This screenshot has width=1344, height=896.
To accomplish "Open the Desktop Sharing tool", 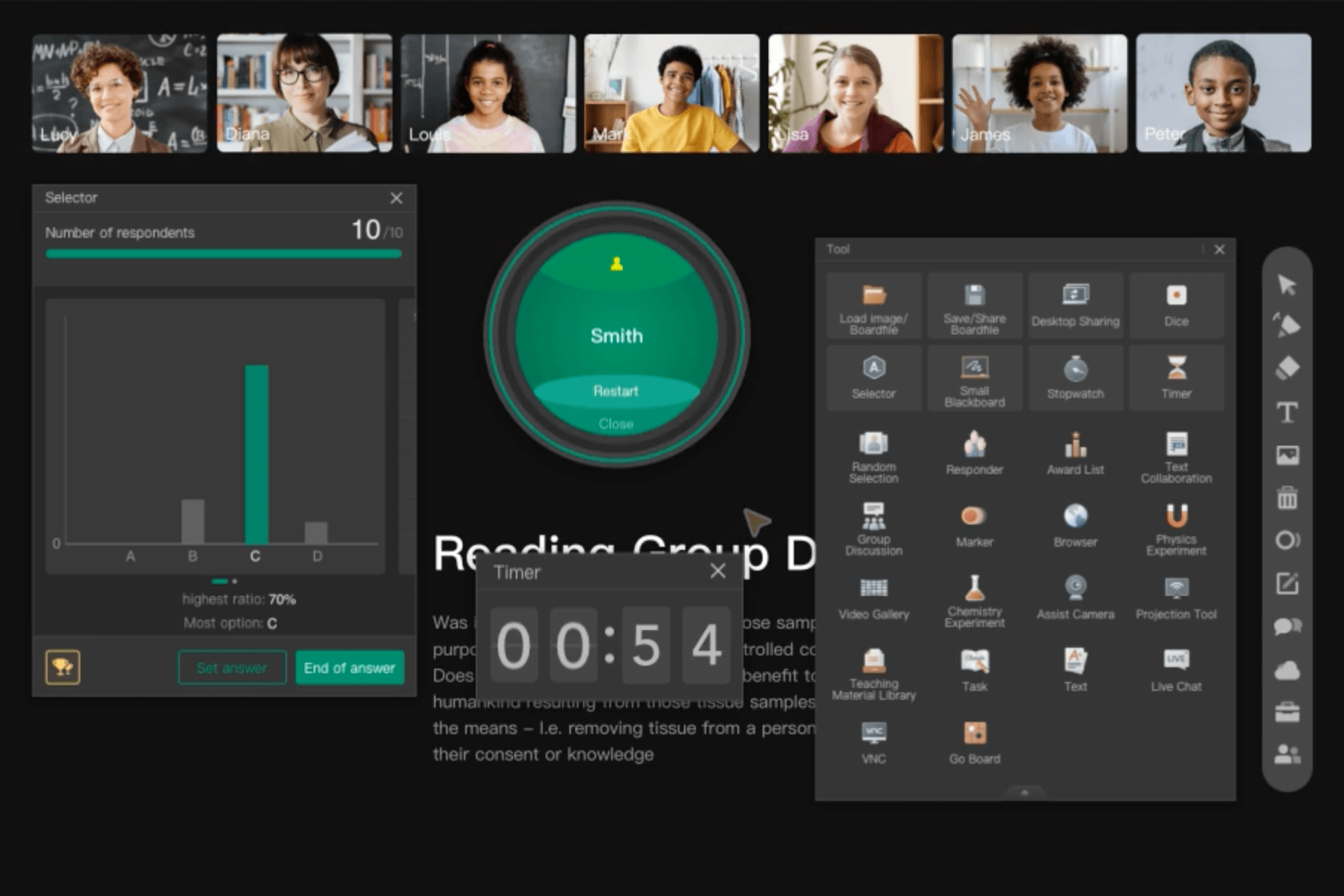I will [x=1075, y=305].
